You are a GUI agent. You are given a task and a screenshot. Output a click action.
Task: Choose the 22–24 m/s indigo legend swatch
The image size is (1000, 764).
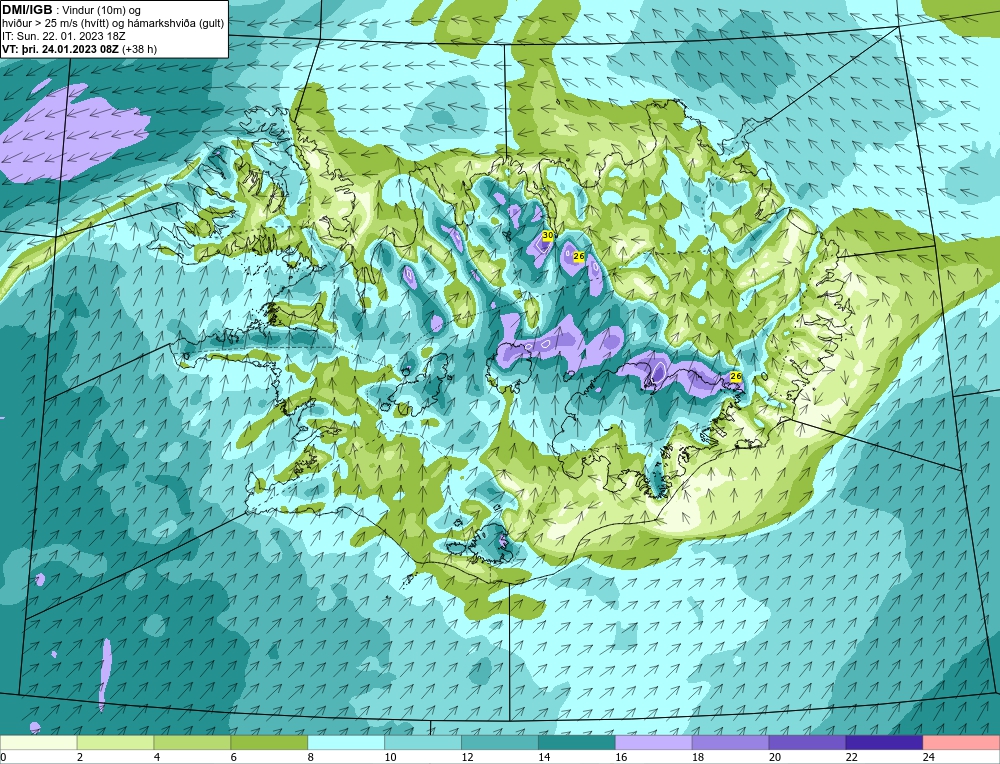[884, 743]
